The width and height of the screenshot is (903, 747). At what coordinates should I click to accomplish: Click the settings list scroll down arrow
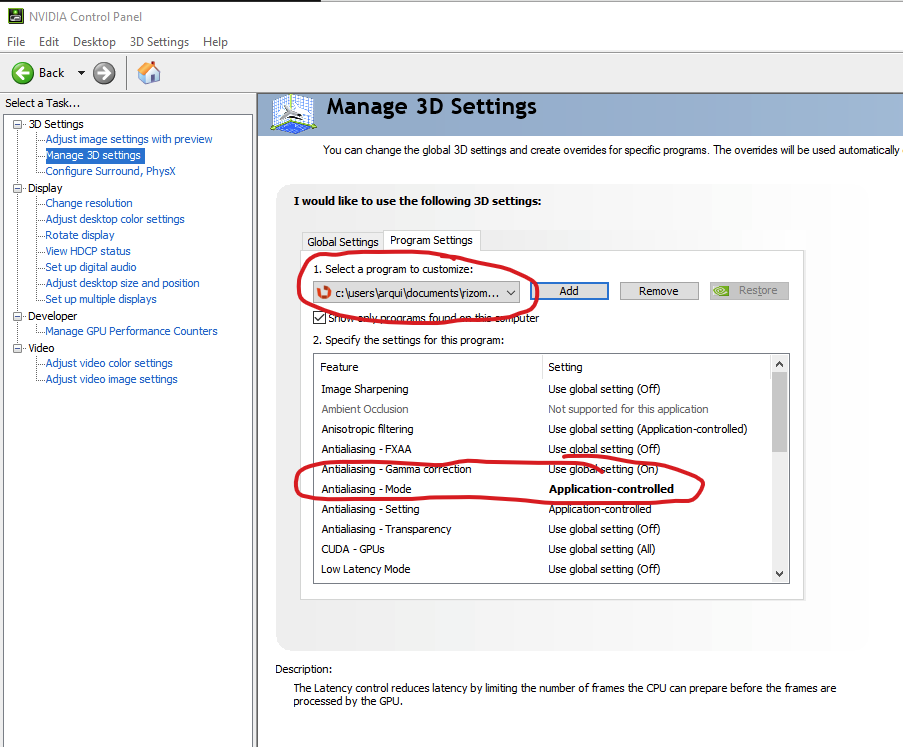coord(780,574)
